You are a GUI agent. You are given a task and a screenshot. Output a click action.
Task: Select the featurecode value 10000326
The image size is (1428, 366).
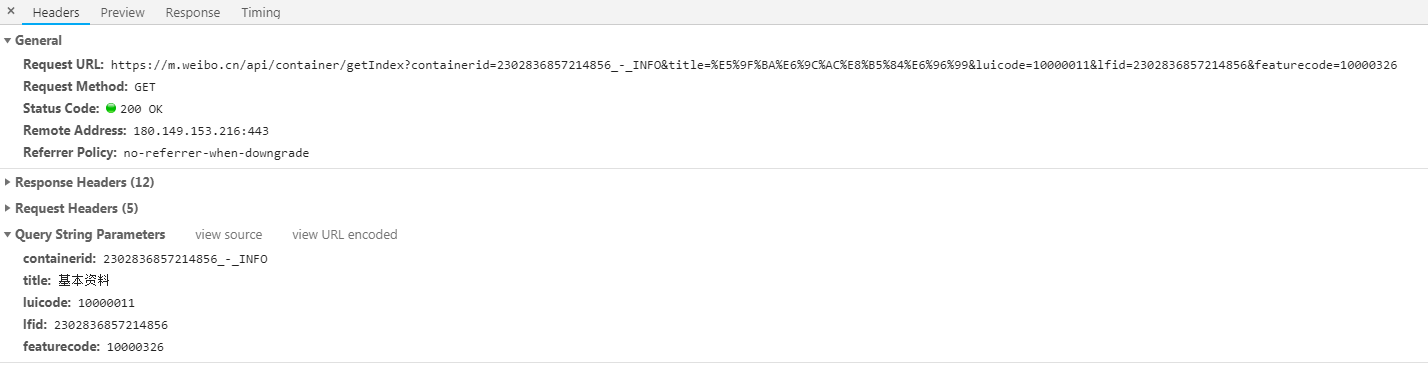pyautogui.click(x=135, y=347)
